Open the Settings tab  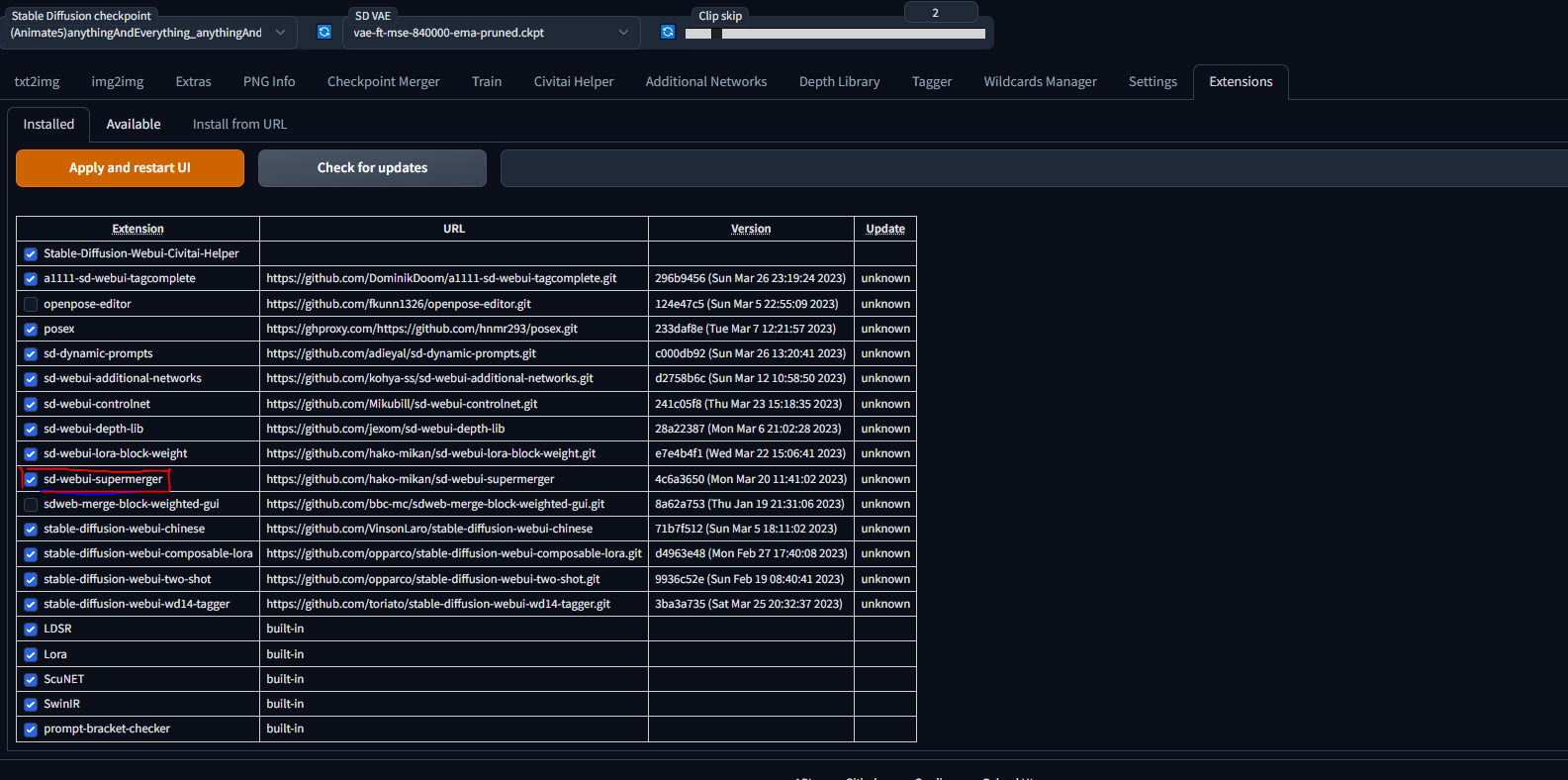[x=1153, y=82]
